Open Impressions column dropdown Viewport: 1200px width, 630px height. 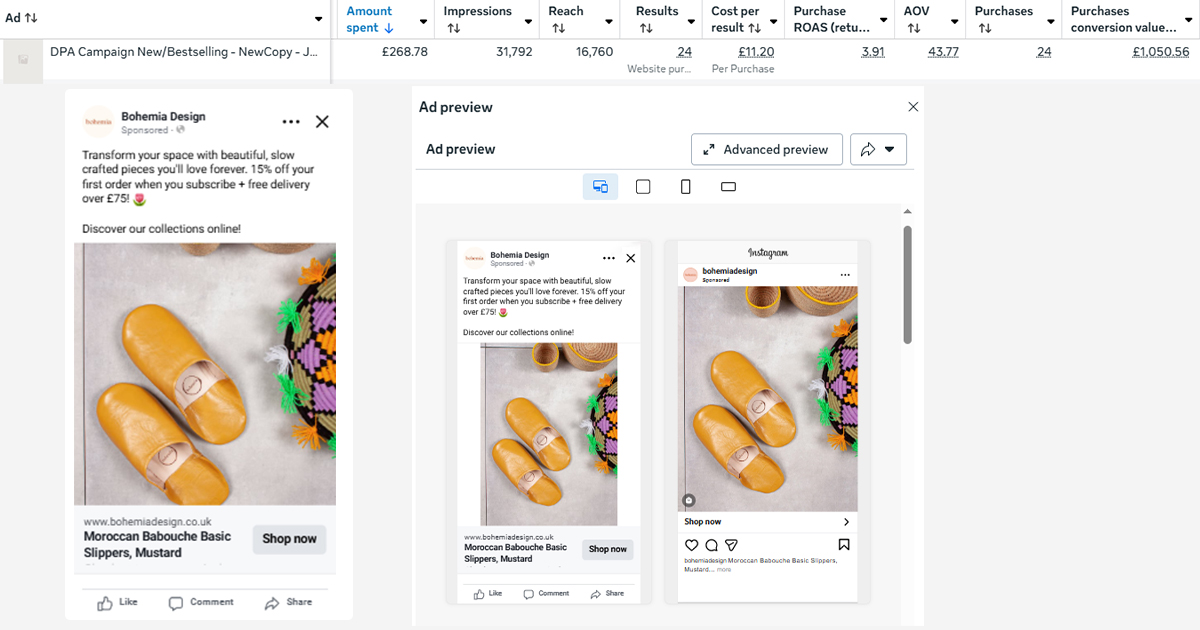[x=530, y=20]
